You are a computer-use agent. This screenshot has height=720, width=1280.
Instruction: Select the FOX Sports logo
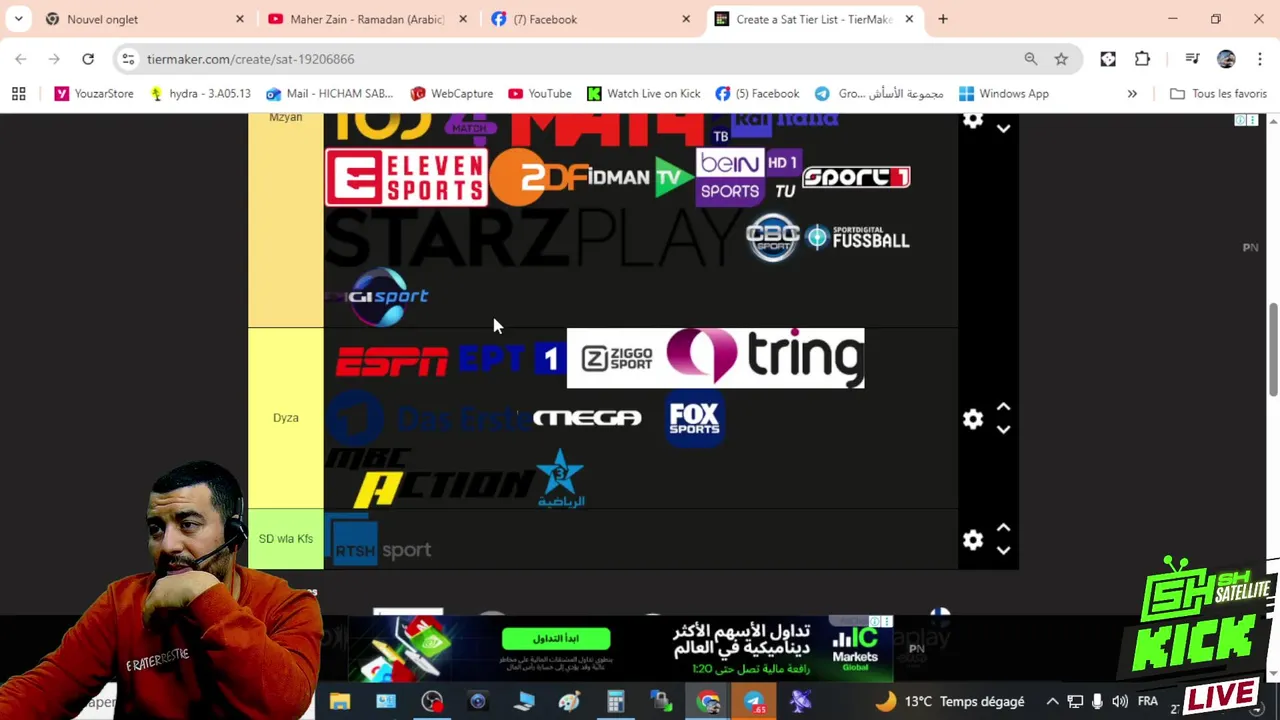tap(694, 418)
